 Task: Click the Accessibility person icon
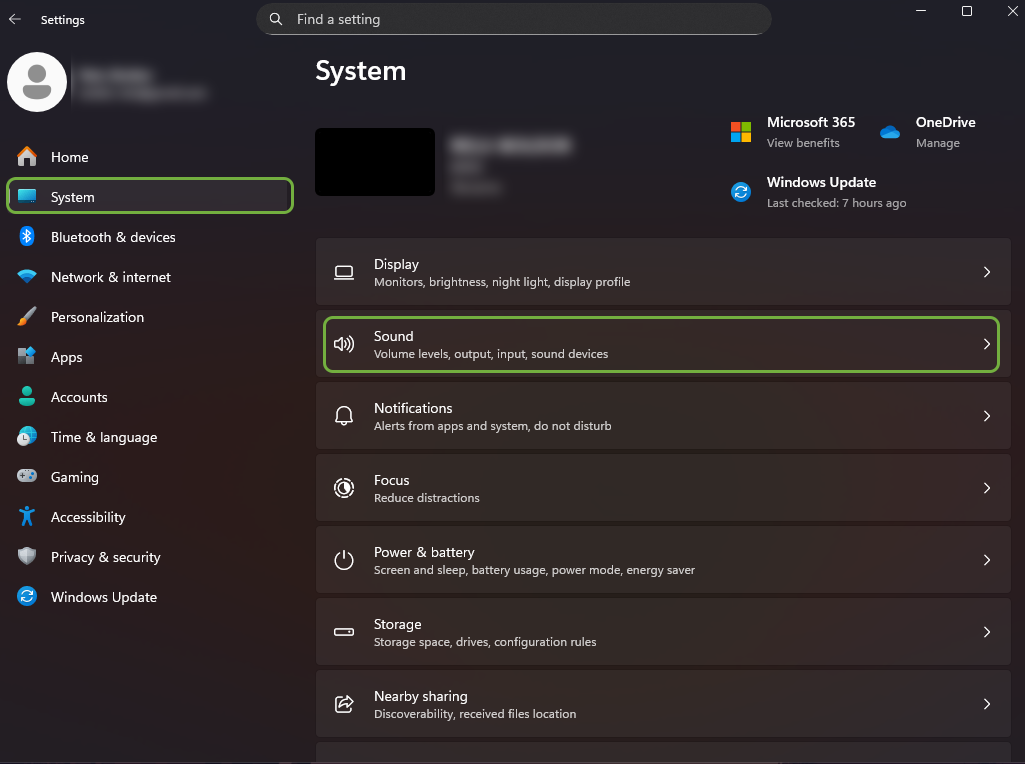click(28, 517)
